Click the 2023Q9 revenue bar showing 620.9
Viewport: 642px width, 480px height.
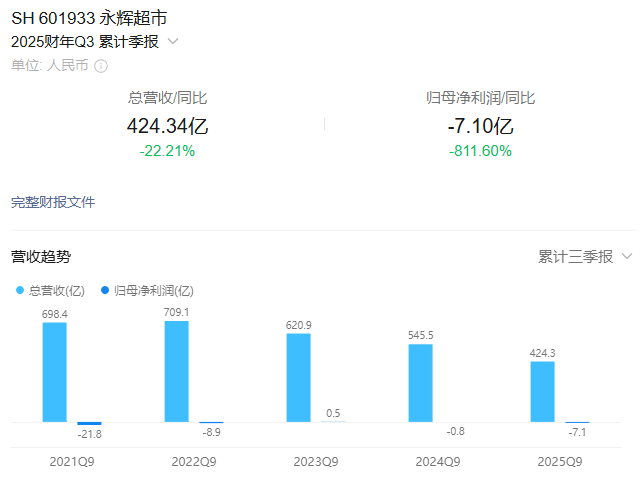click(x=299, y=377)
